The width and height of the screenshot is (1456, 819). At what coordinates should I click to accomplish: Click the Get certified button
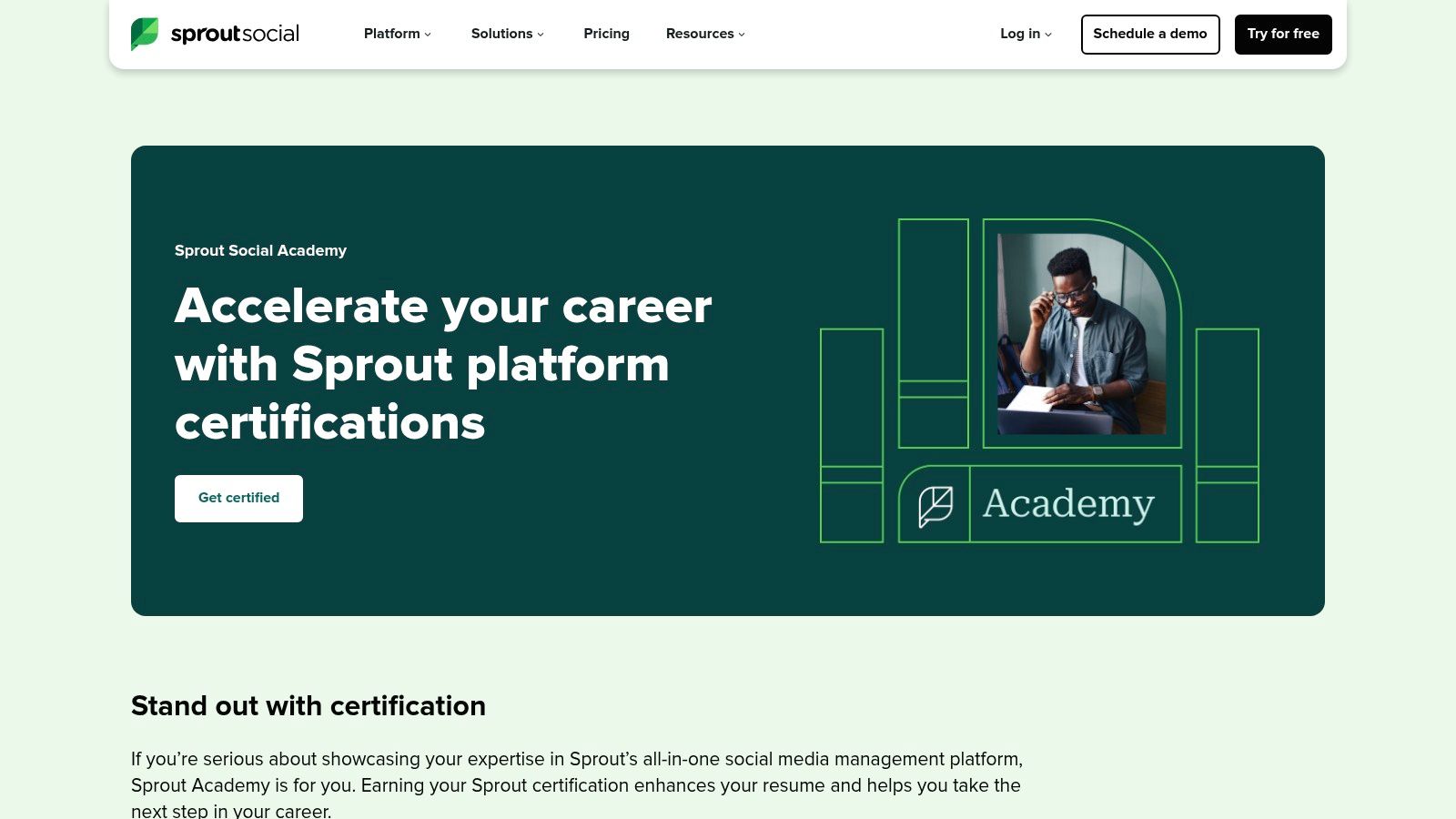(238, 499)
